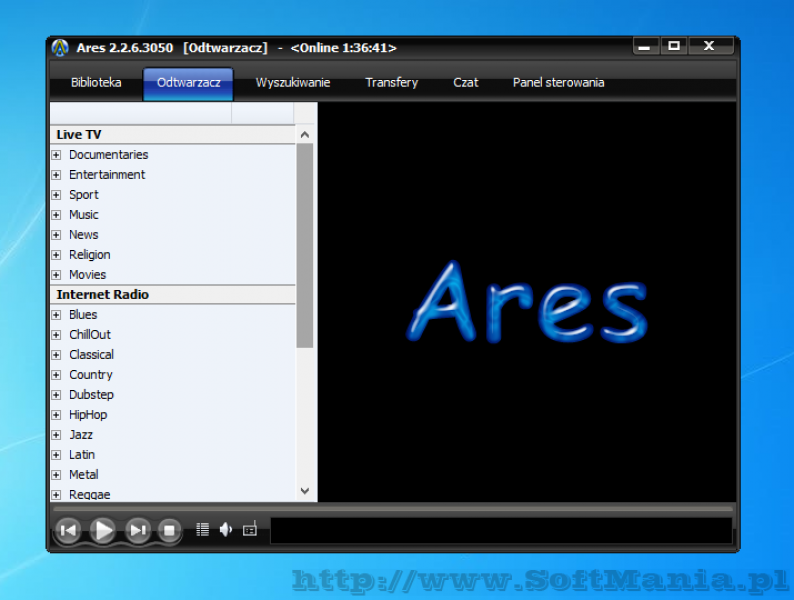Expand the Jazz radio genre
The width and height of the screenshot is (794, 600).
(x=56, y=435)
